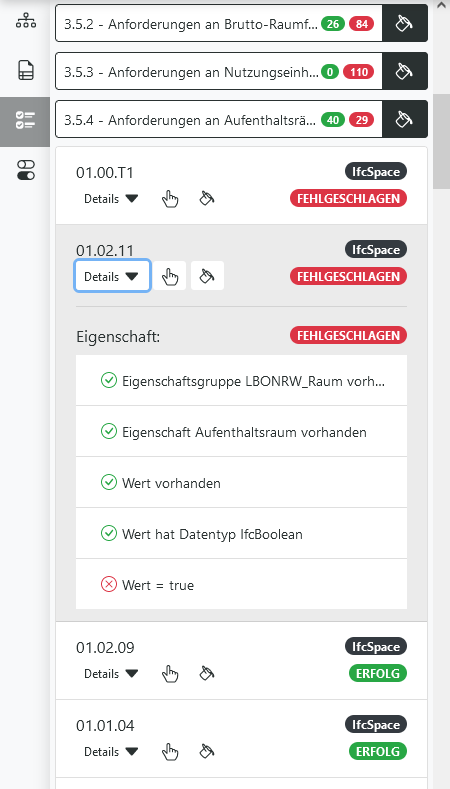Colorize element 01.02.11 with paint bucket
This screenshot has height=789, width=450.
click(x=207, y=276)
